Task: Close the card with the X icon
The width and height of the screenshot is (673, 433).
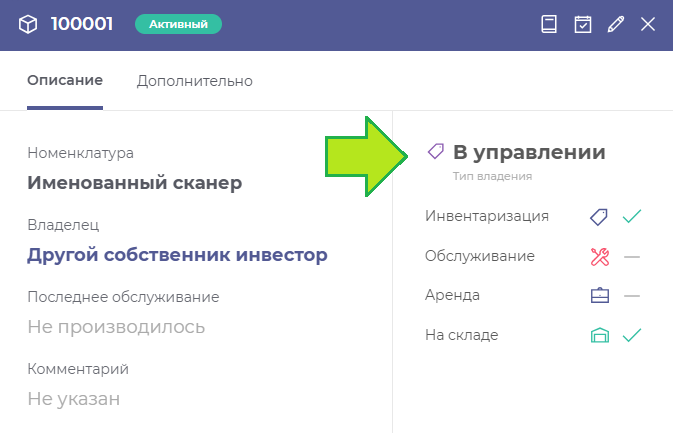Action: (648, 25)
